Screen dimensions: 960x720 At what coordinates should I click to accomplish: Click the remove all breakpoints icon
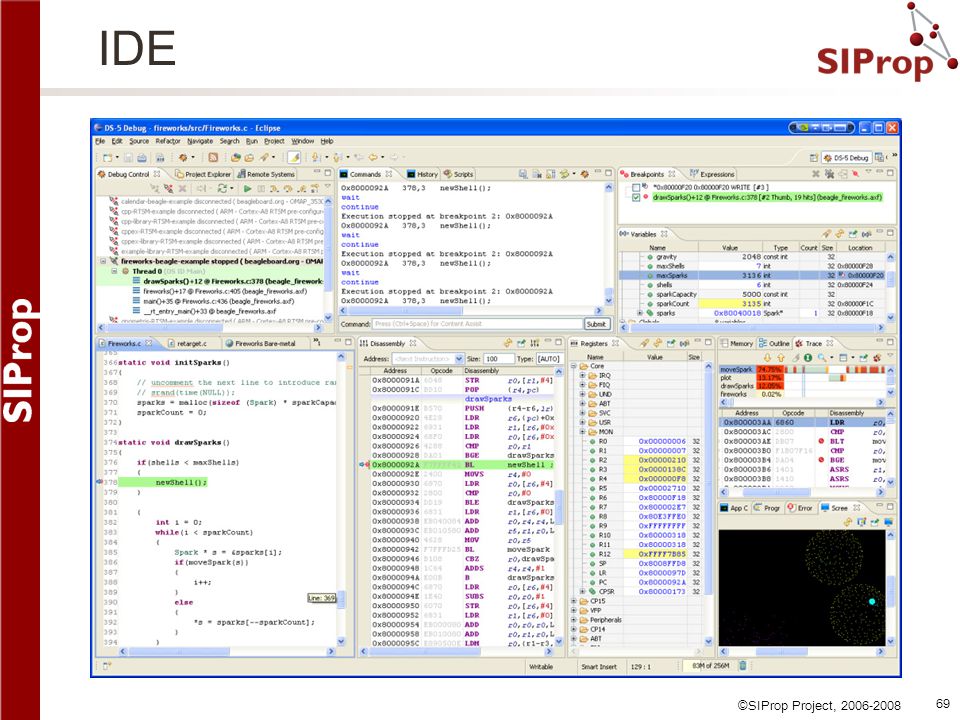point(829,174)
